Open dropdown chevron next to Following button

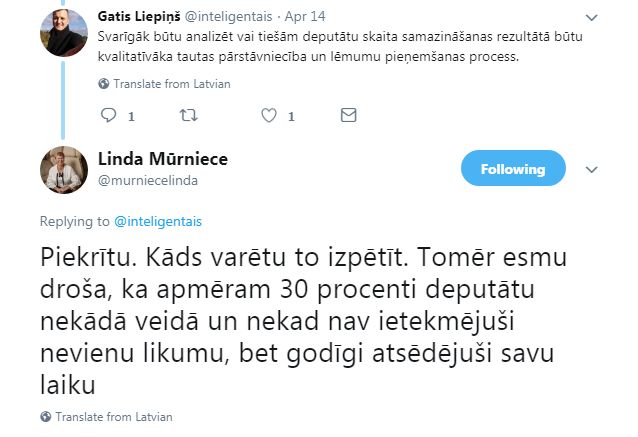point(590,168)
